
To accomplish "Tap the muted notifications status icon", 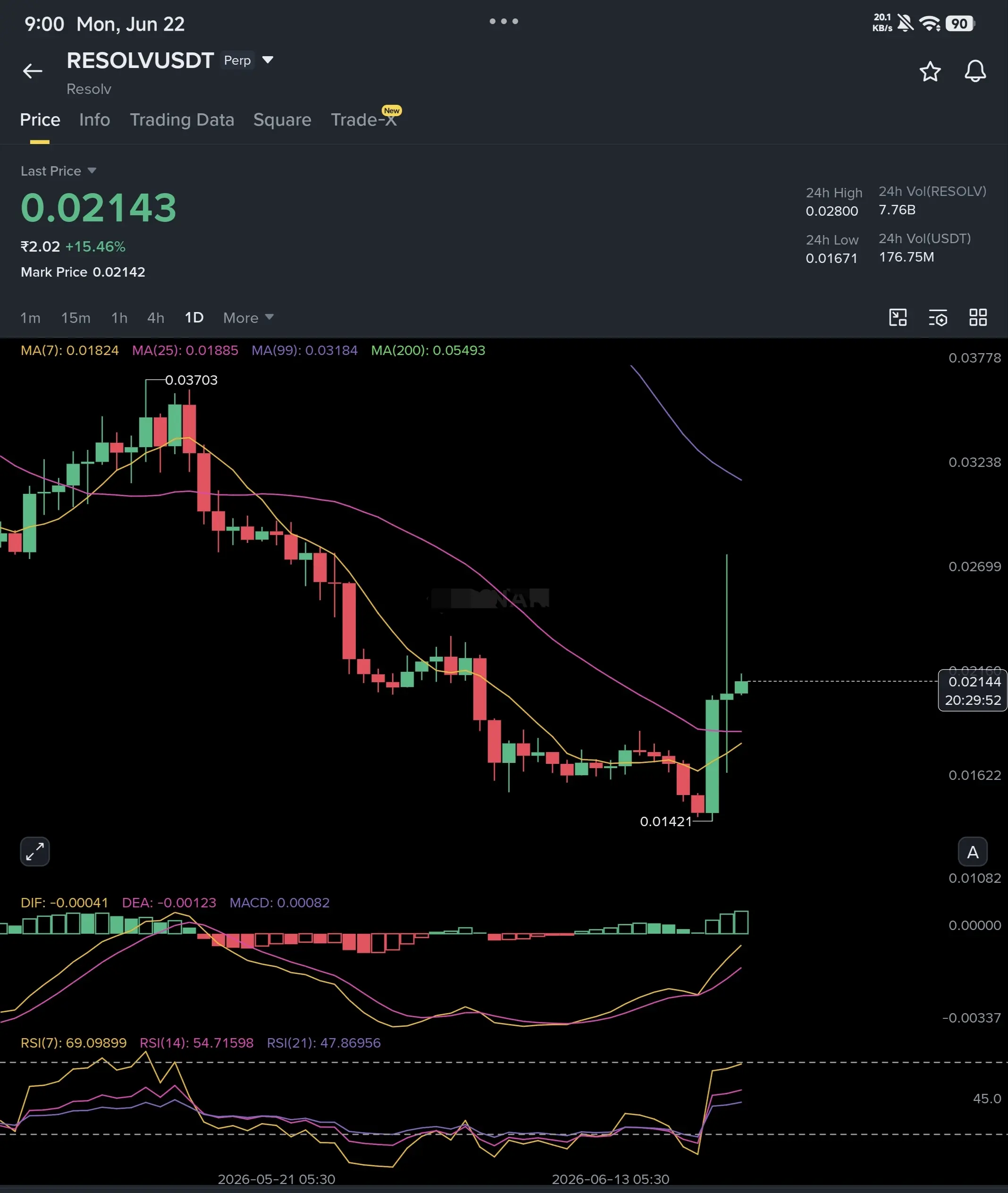I will 905,24.
